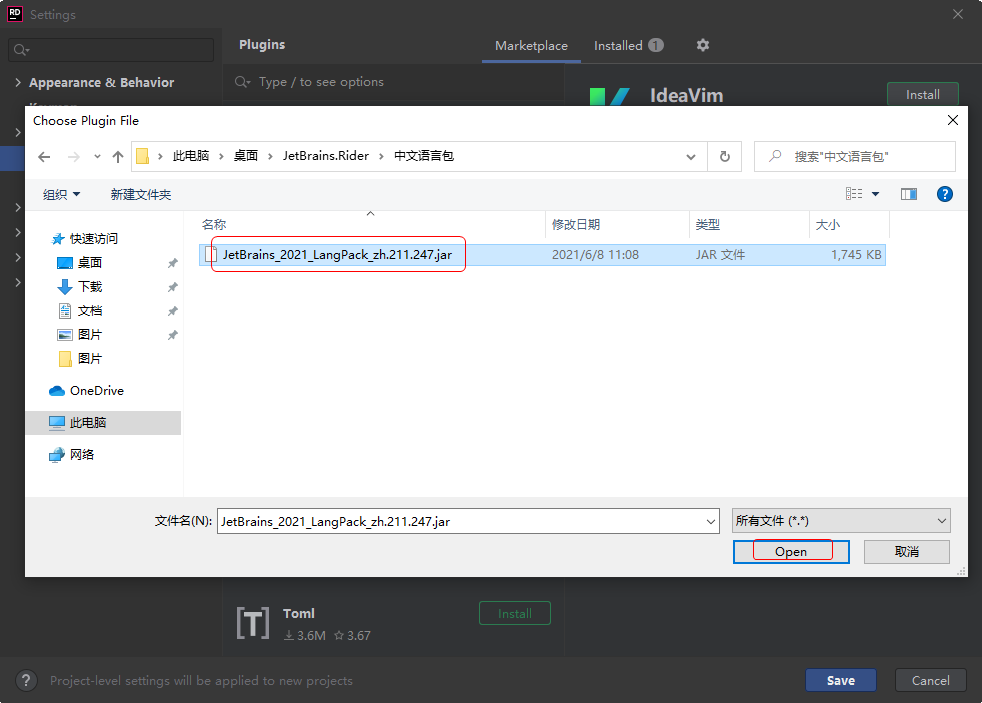Screen dimensions: 982x703
Task: Sort by 大小 column header
Action: click(827, 225)
